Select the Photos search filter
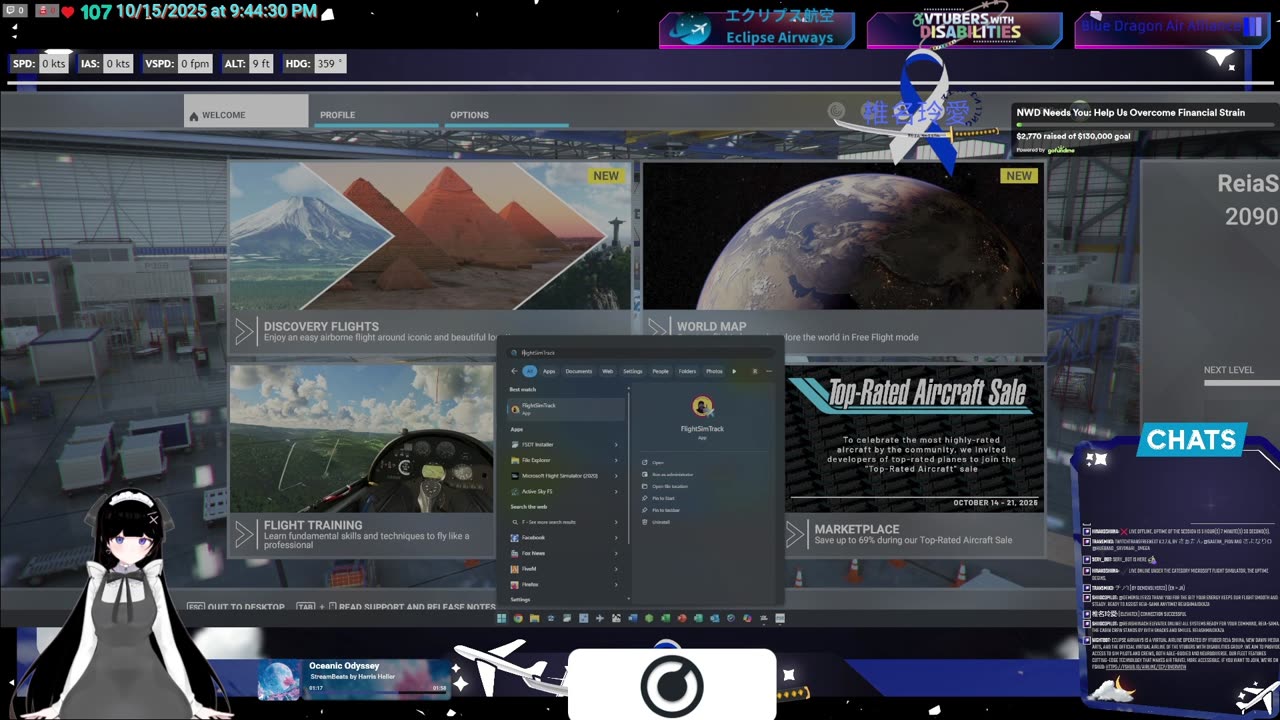The width and height of the screenshot is (1280, 720). (x=714, y=371)
